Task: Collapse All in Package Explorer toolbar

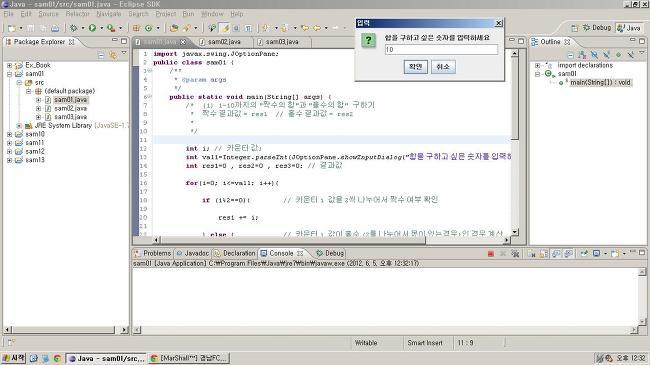Action: (101, 55)
